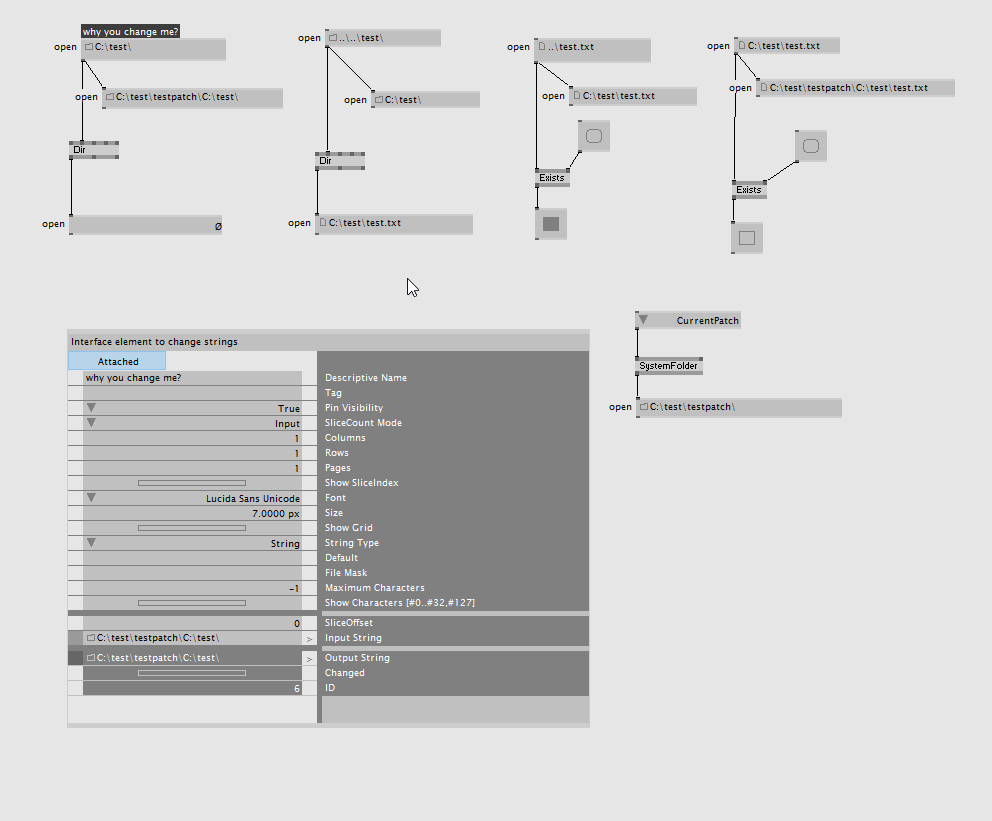Toggle the Show Grid bar in inspector
This screenshot has width=992, height=821.
click(x=191, y=528)
